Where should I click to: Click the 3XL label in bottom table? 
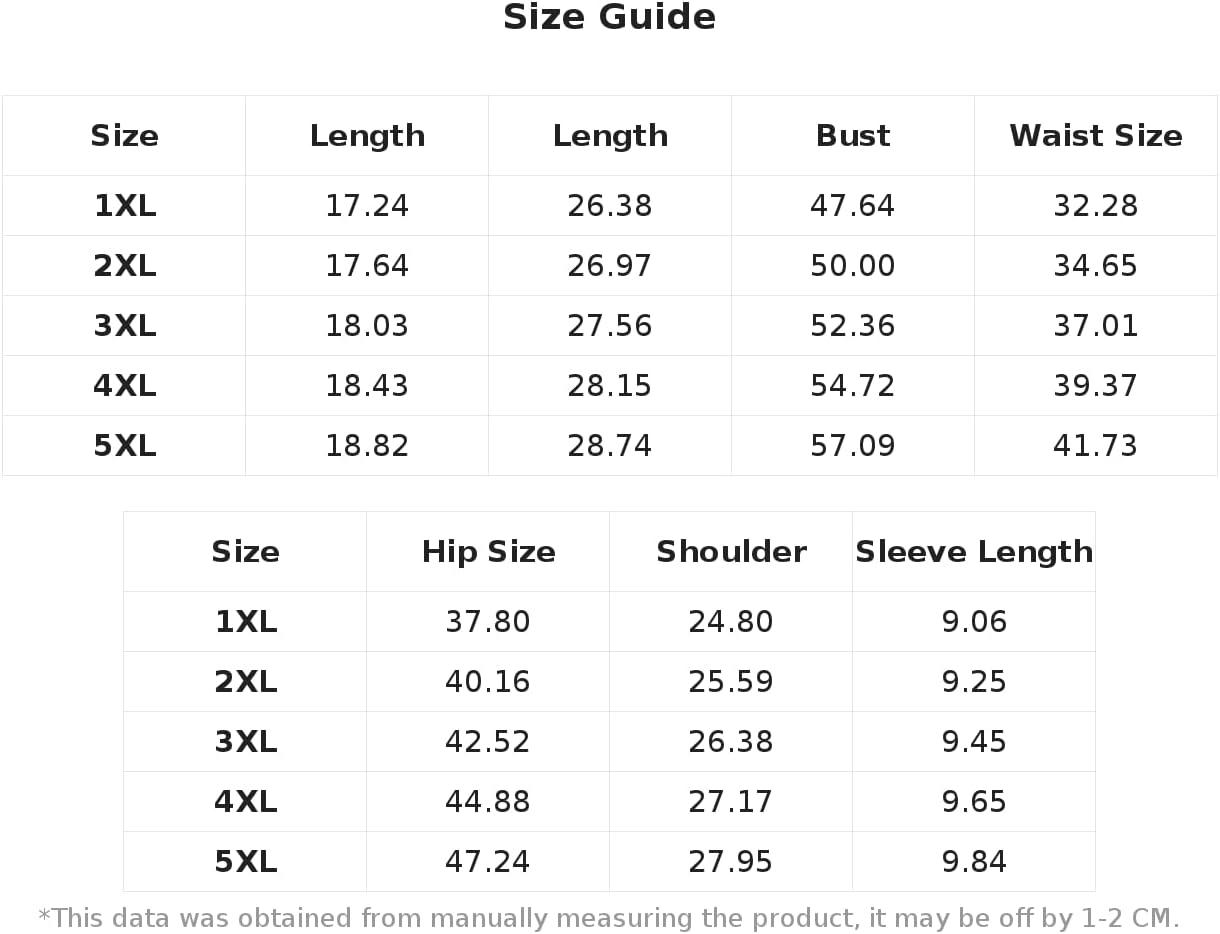245,742
